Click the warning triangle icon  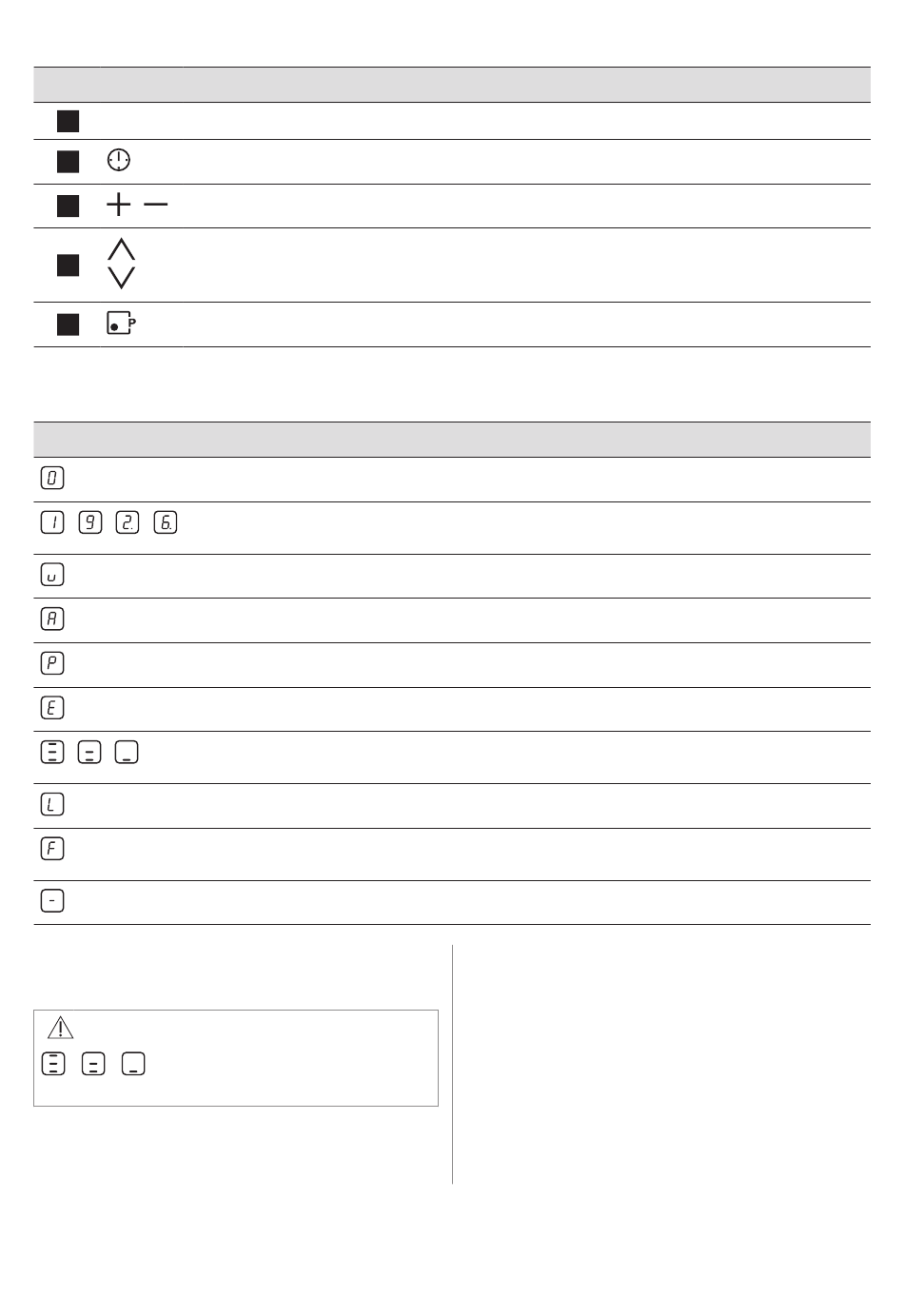(60, 1028)
